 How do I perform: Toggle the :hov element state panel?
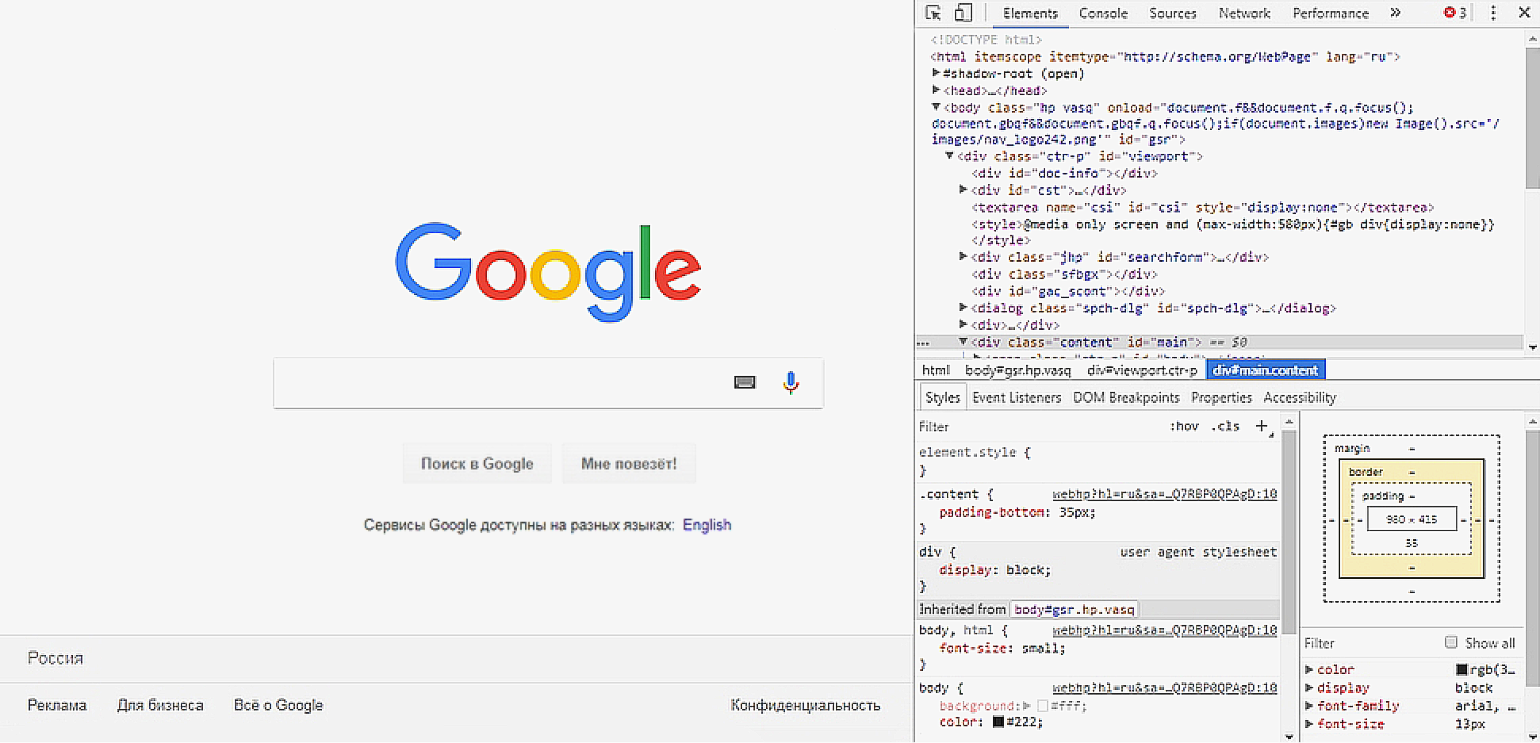(x=1184, y=426)
